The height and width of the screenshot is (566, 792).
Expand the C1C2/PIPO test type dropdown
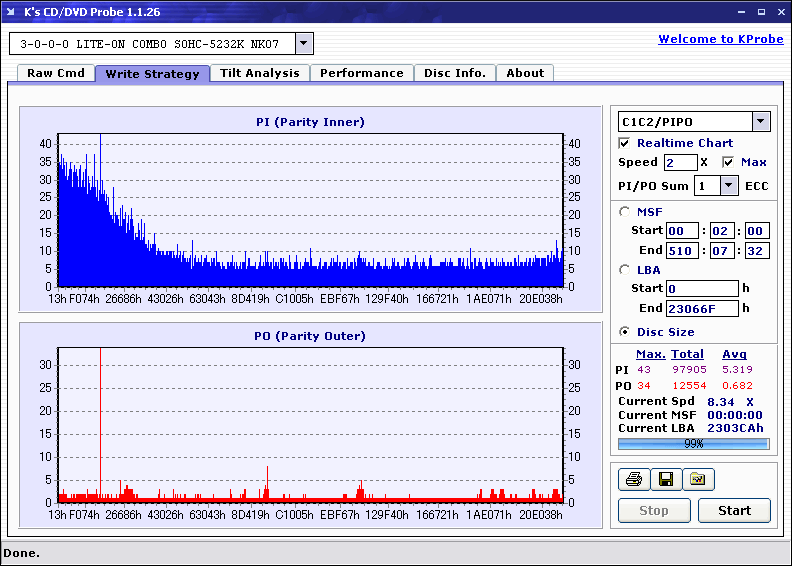(761, 121)
